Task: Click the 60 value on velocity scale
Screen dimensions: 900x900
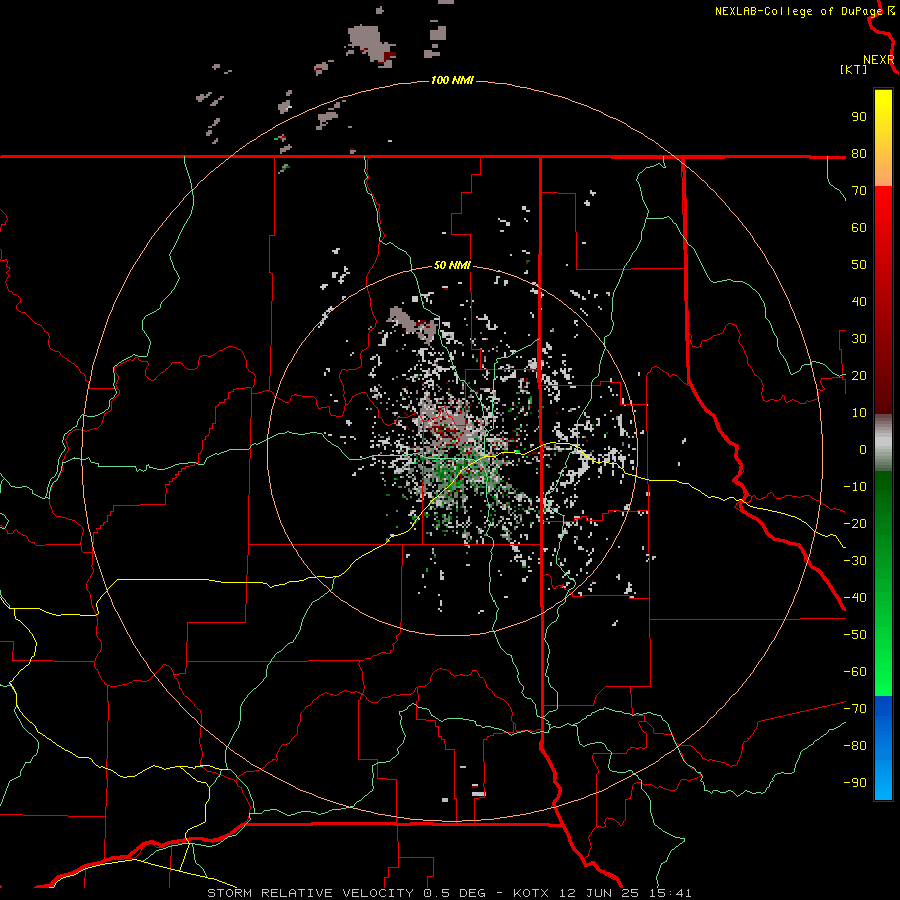Action: pyautogui.click(x=859, y=227)
